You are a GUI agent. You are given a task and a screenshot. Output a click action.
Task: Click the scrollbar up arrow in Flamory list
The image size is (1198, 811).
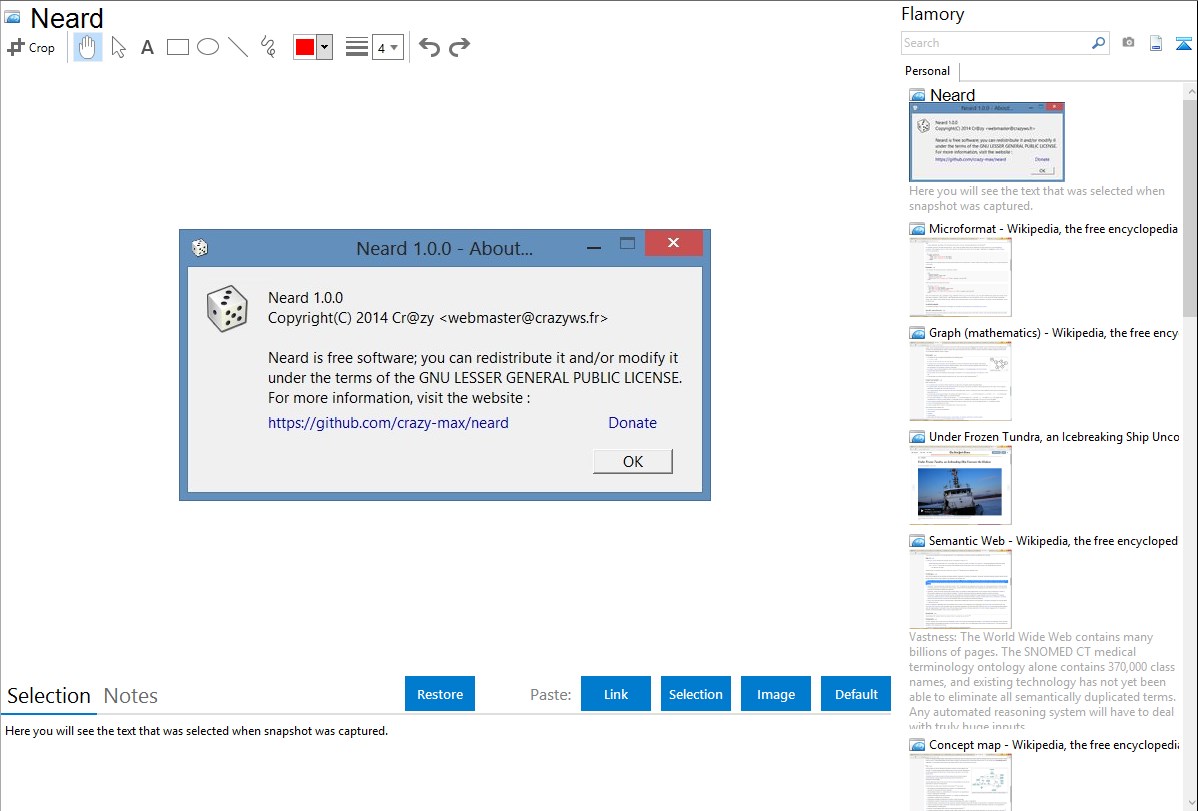point(1190,91)
